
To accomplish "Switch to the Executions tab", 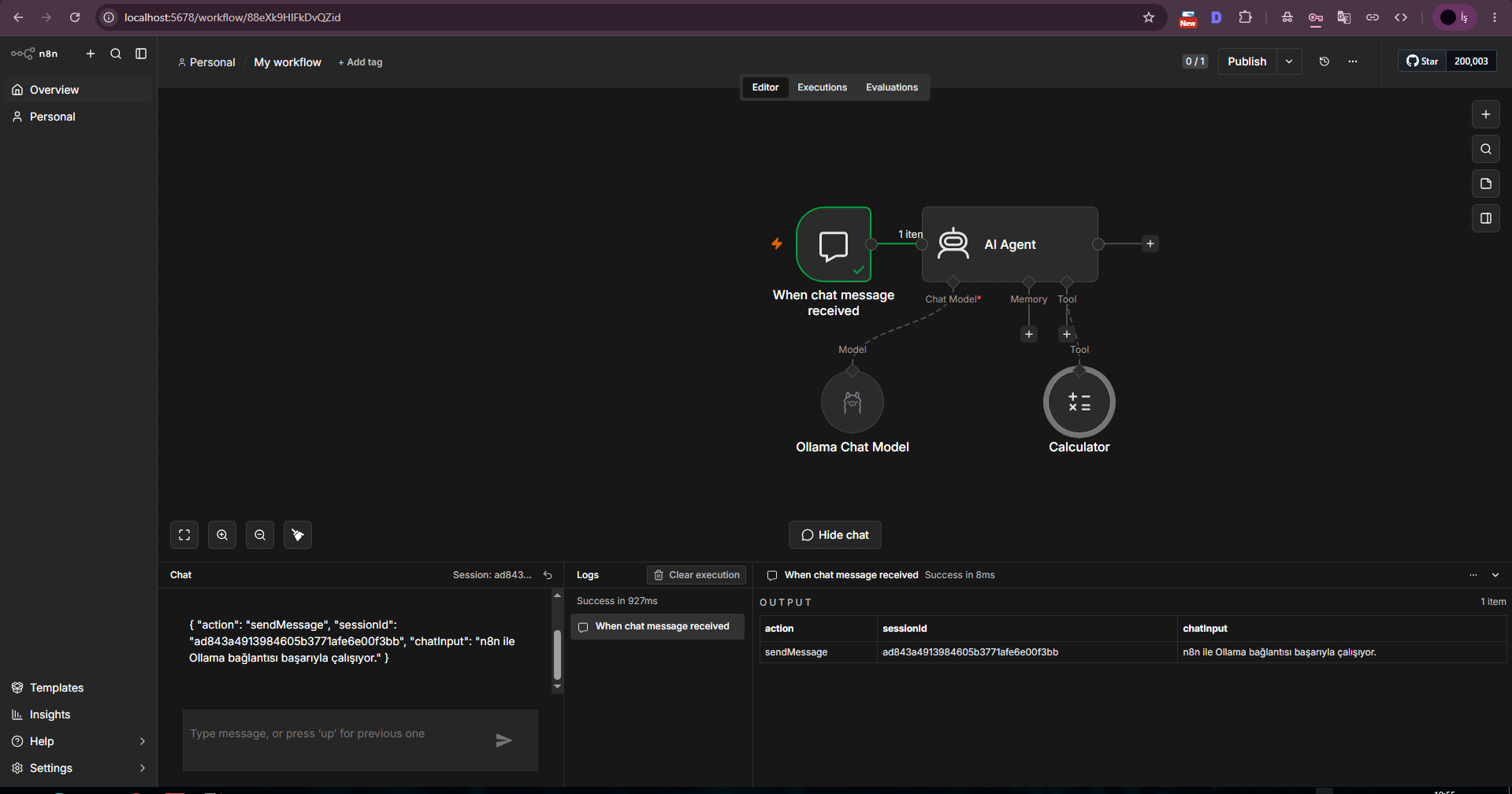I will 822,87.
